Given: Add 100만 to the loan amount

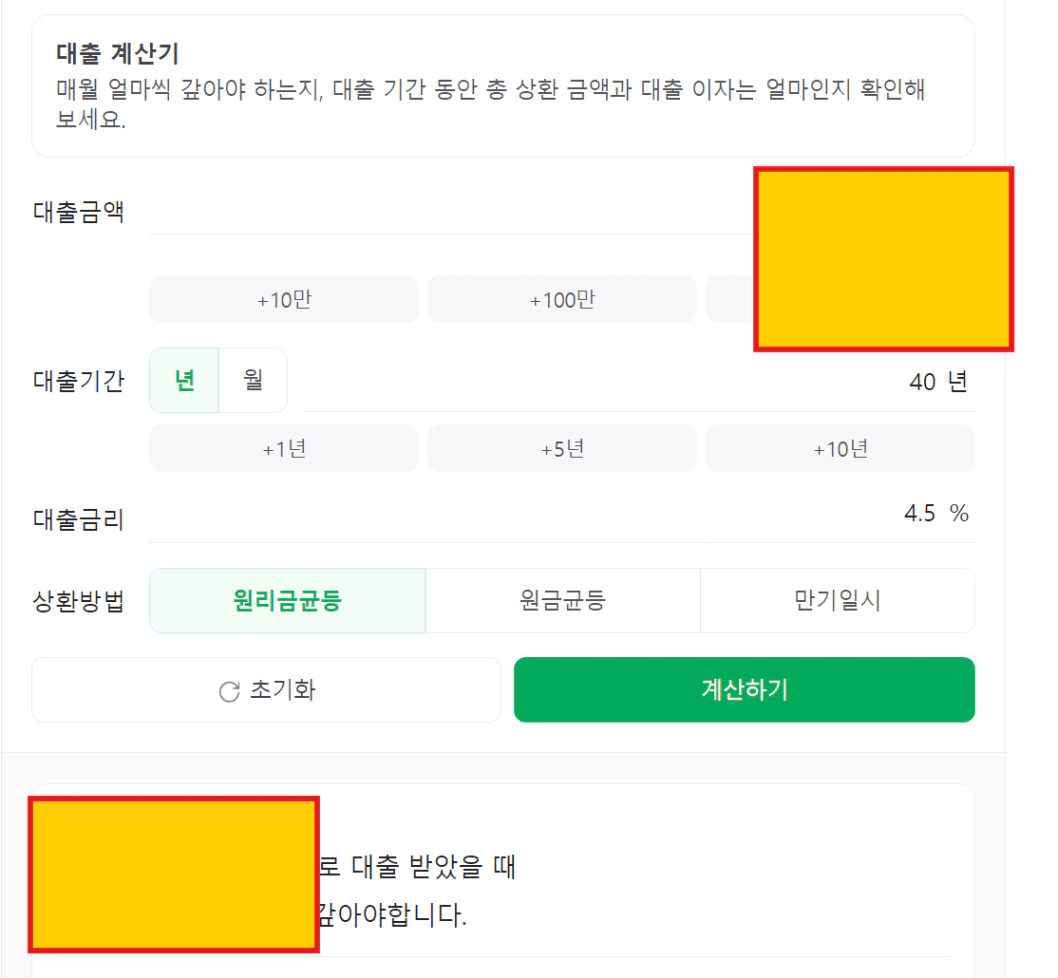Looking at the screenshot, I should [x=562, y=299].
